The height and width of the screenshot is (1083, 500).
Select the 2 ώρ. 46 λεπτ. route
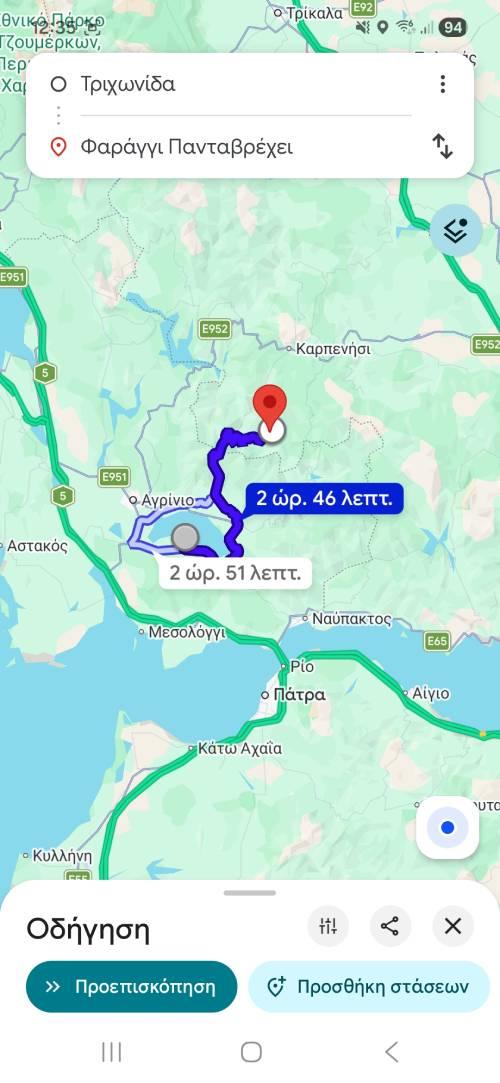(x=324, y=498)
